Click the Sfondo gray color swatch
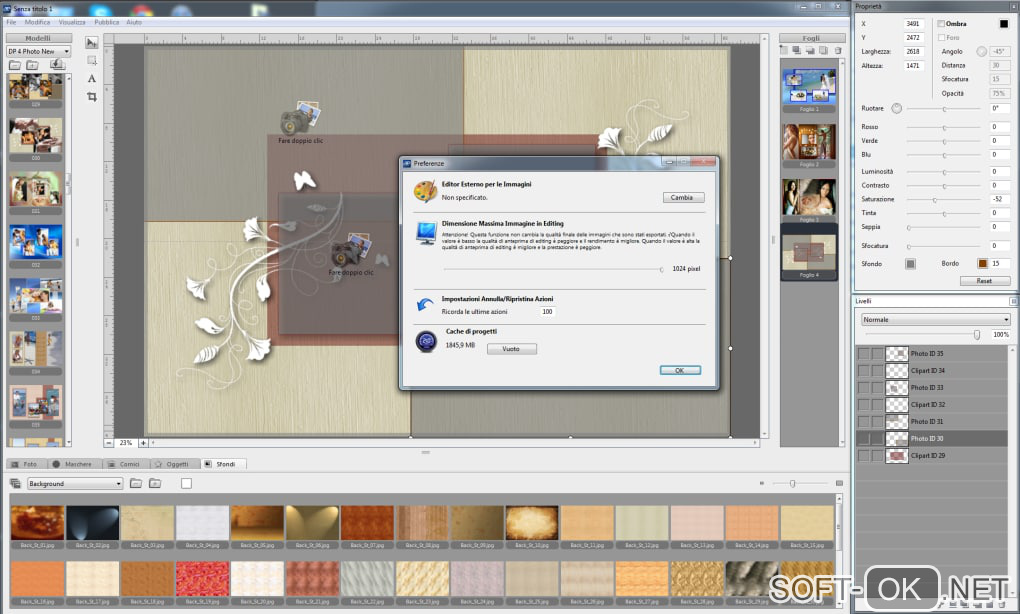Image resolution: width=1020 pixels, height=614 pixels. tap(911, 263)
